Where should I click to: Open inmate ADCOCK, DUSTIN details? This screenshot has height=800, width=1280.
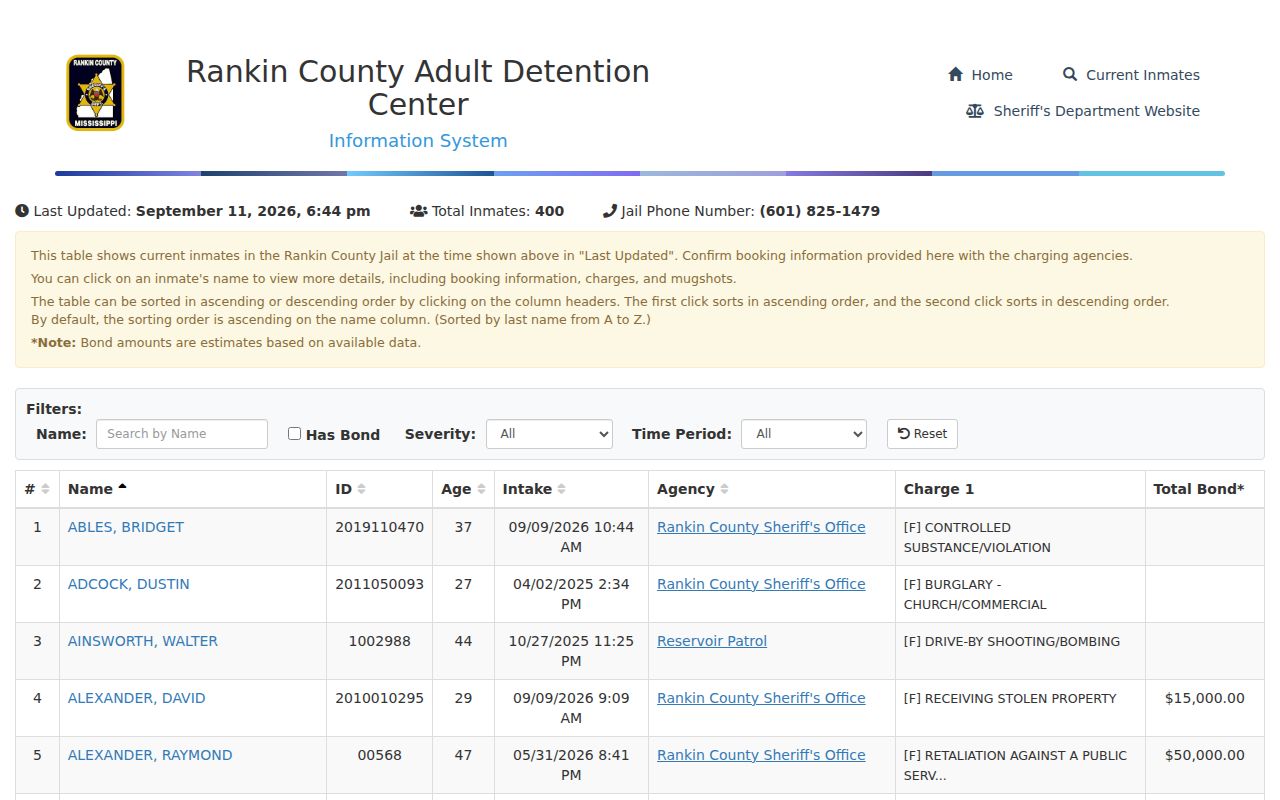[x=129, y=584]
